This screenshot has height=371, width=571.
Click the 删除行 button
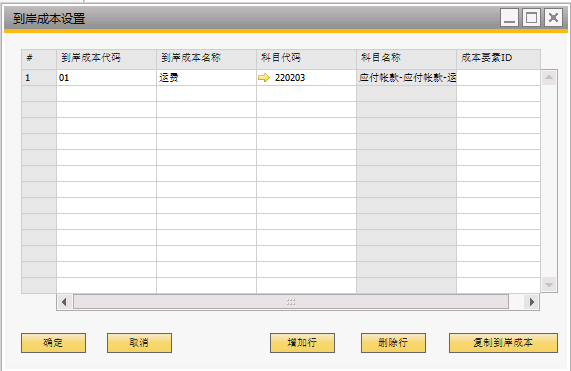[393, 343]
